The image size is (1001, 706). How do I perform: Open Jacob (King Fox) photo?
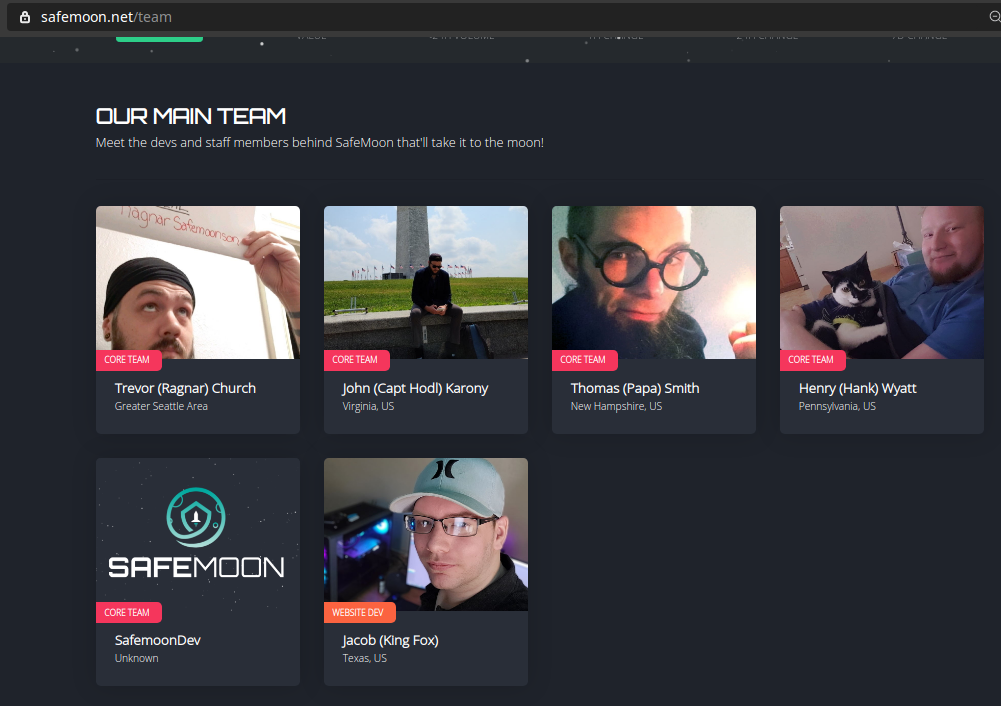click(x=426, y=534)
